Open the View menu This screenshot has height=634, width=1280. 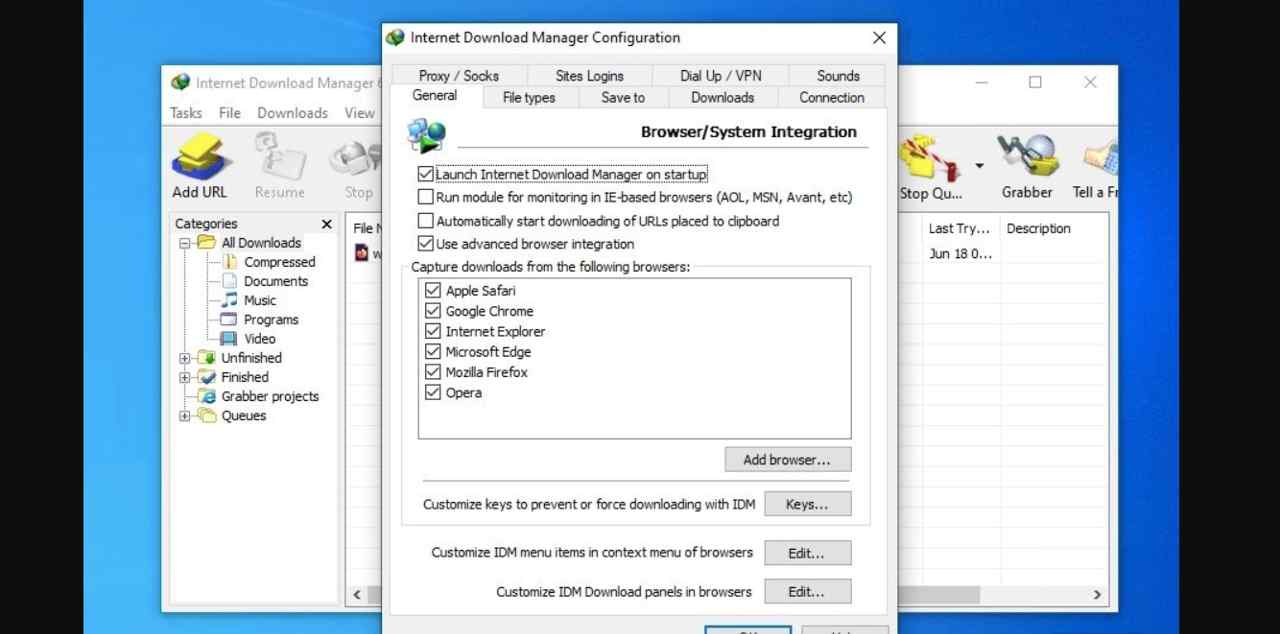coord(359,113)
